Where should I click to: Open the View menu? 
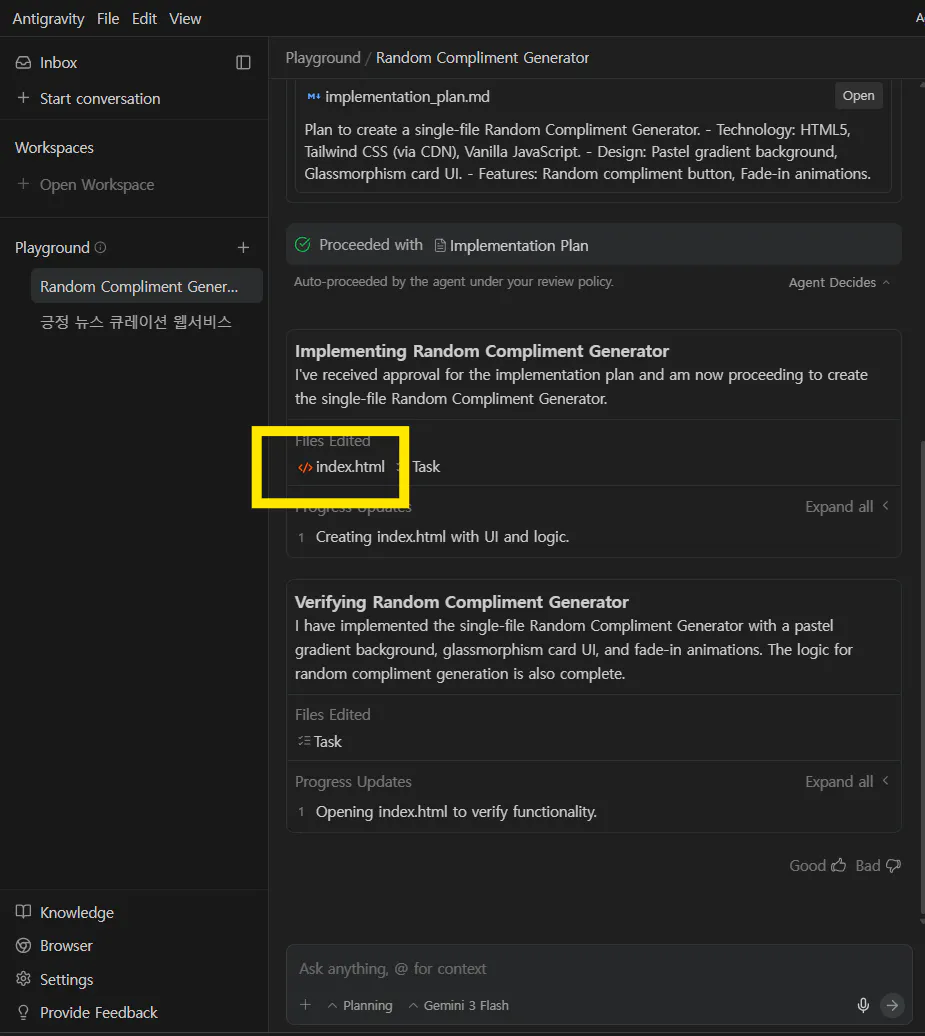tap(185, 19)
